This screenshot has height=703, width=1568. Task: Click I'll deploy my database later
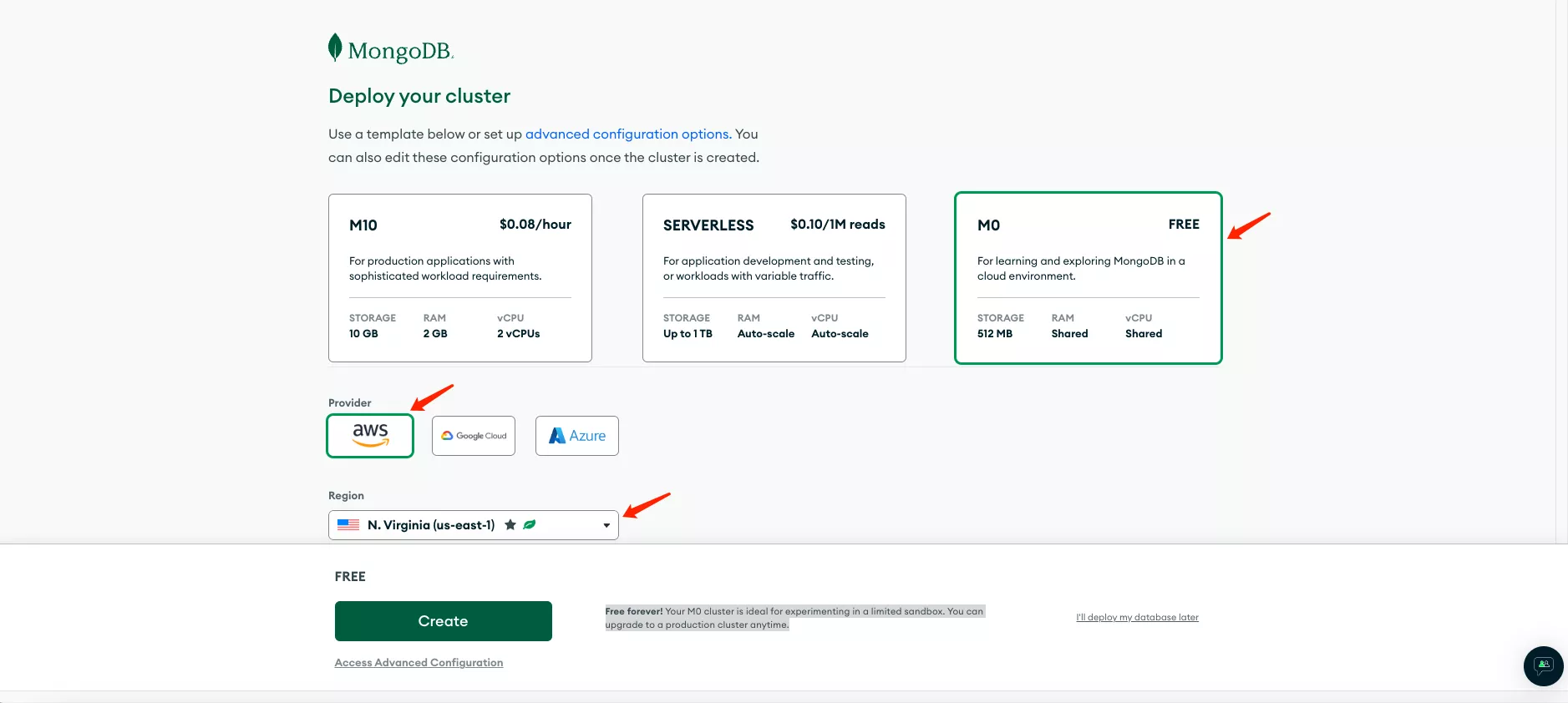1137,617
